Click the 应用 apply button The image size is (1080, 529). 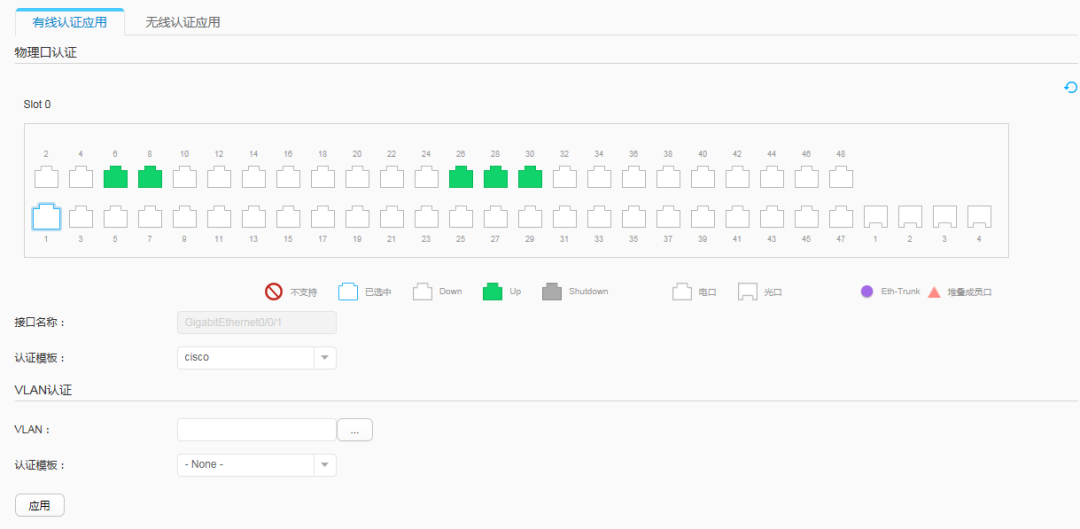click(40, 505)
